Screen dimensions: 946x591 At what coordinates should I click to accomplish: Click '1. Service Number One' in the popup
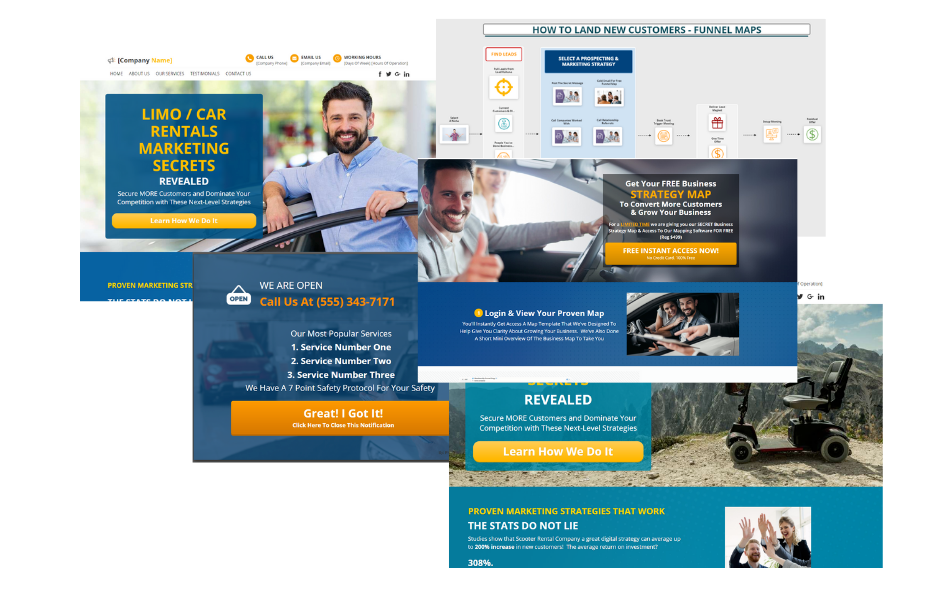(341, 347)
